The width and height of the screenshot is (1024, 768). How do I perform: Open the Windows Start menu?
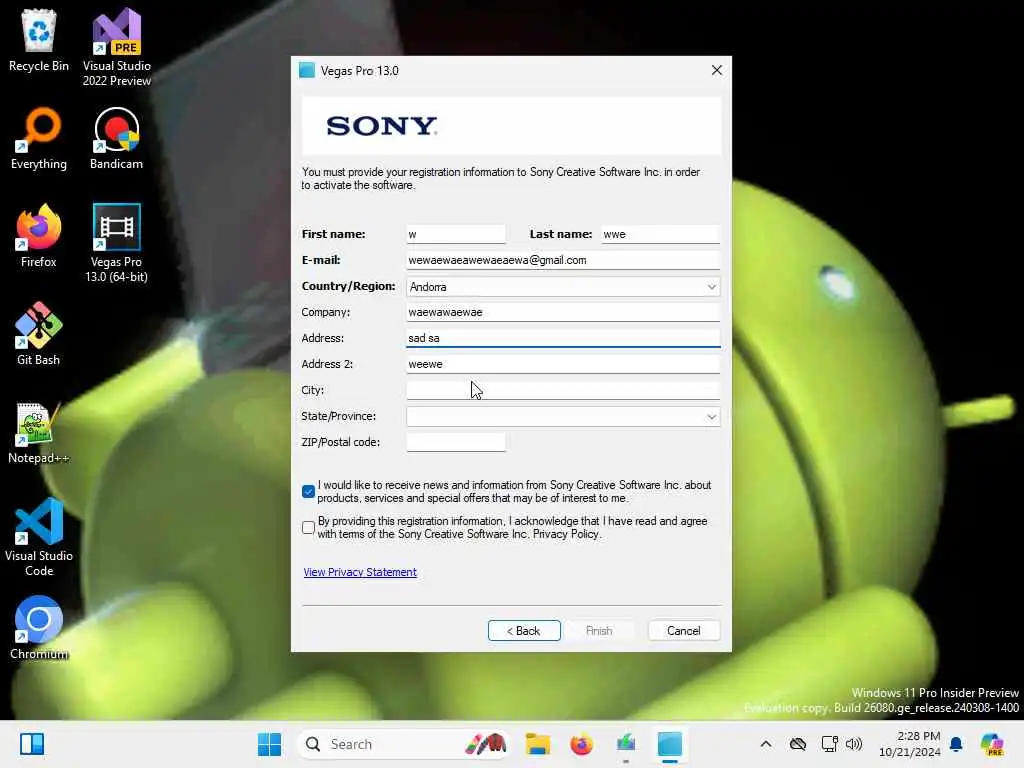[269, 744]
